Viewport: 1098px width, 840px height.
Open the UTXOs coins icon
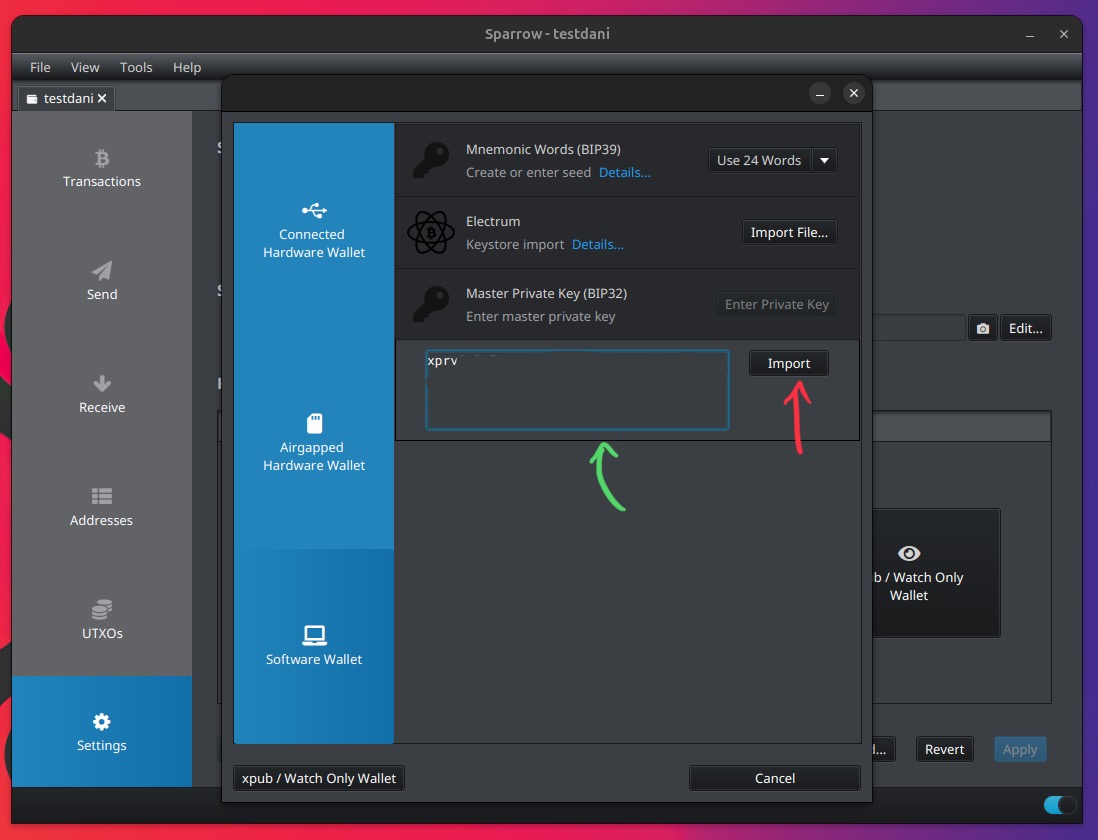[x=101, y=610]
